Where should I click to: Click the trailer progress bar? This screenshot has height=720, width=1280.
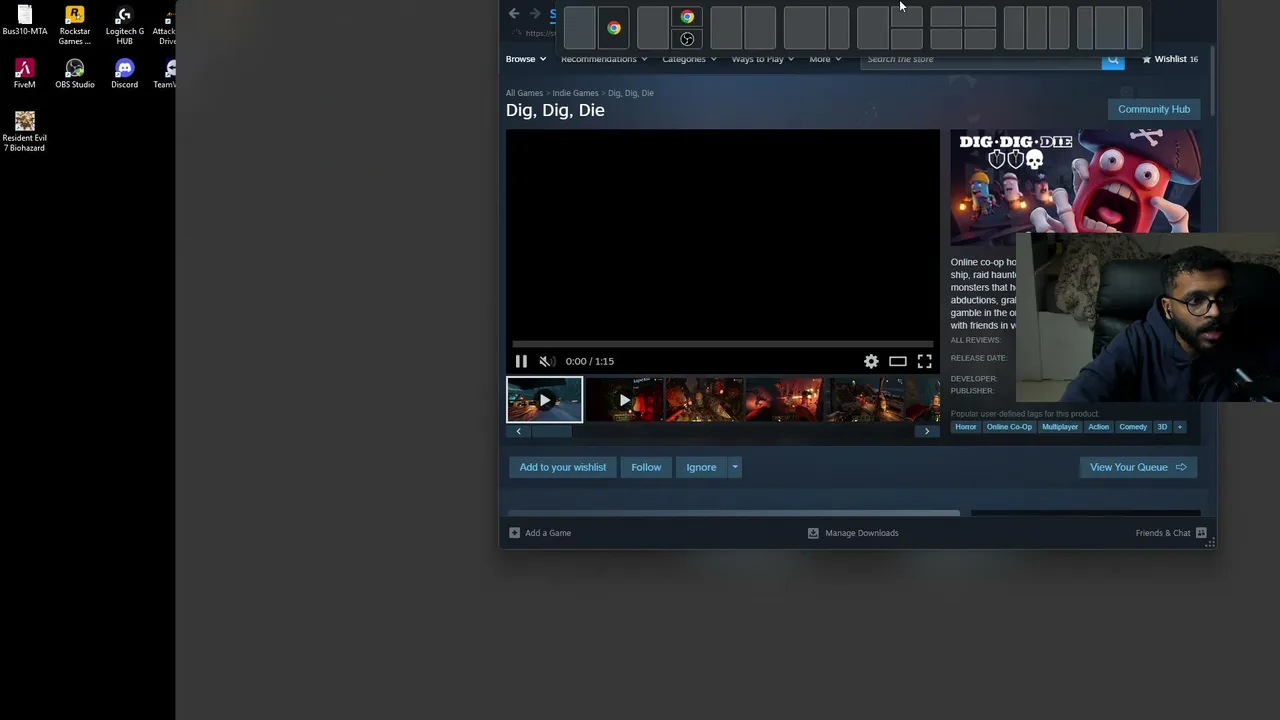coord(722,345)
